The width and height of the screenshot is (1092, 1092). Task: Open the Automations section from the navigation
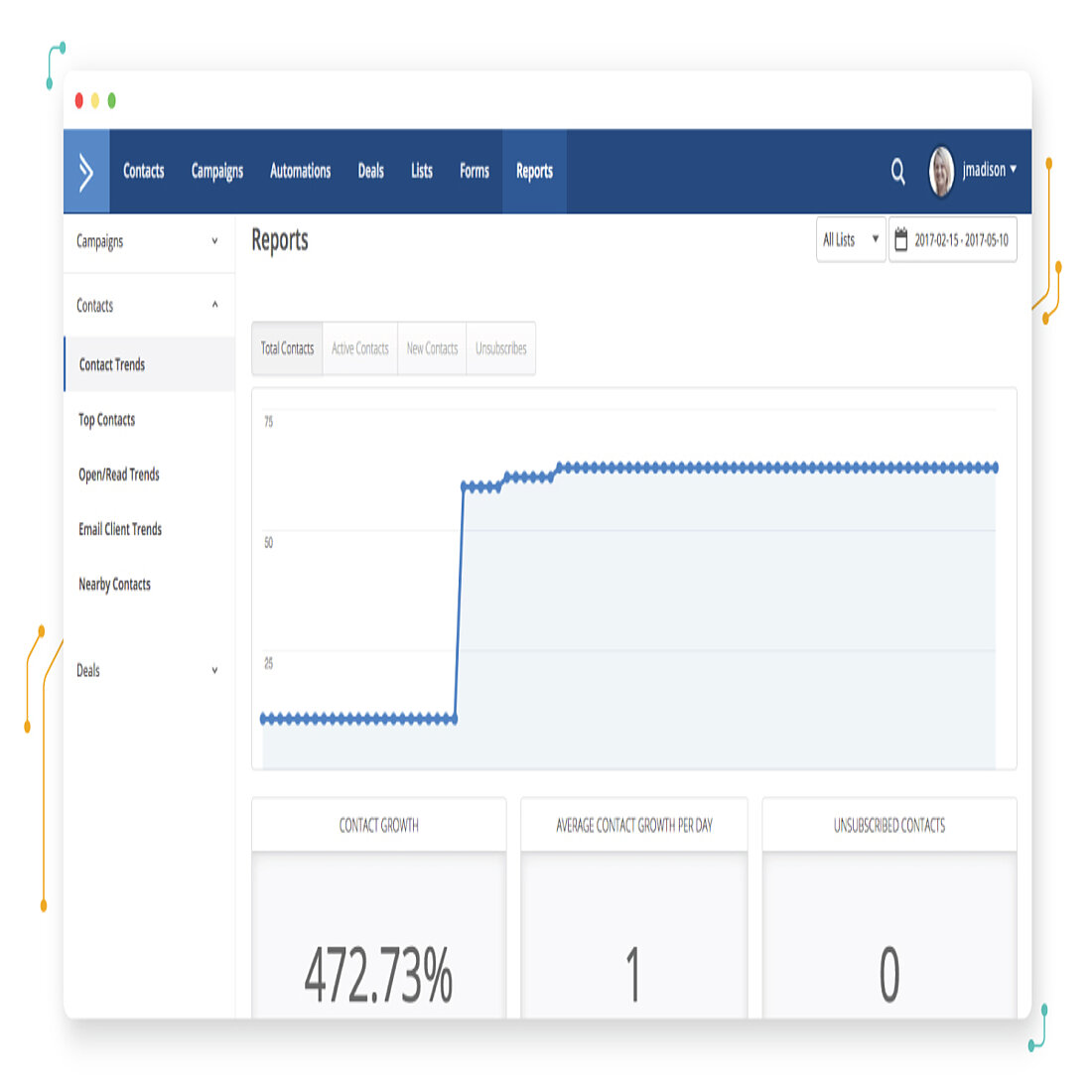(x=300, y=171)
